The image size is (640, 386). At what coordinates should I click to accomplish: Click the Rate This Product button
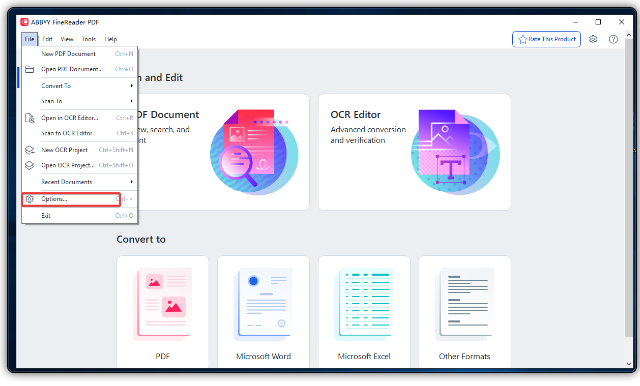[546, 39]
